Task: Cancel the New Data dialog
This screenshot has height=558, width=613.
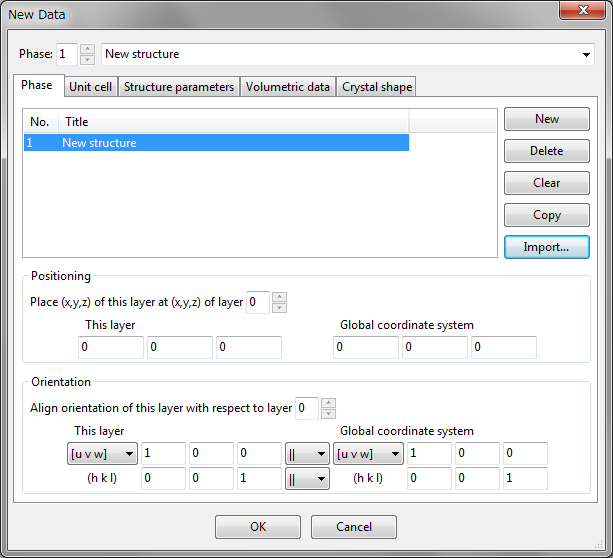Action: tap(354, 527)
